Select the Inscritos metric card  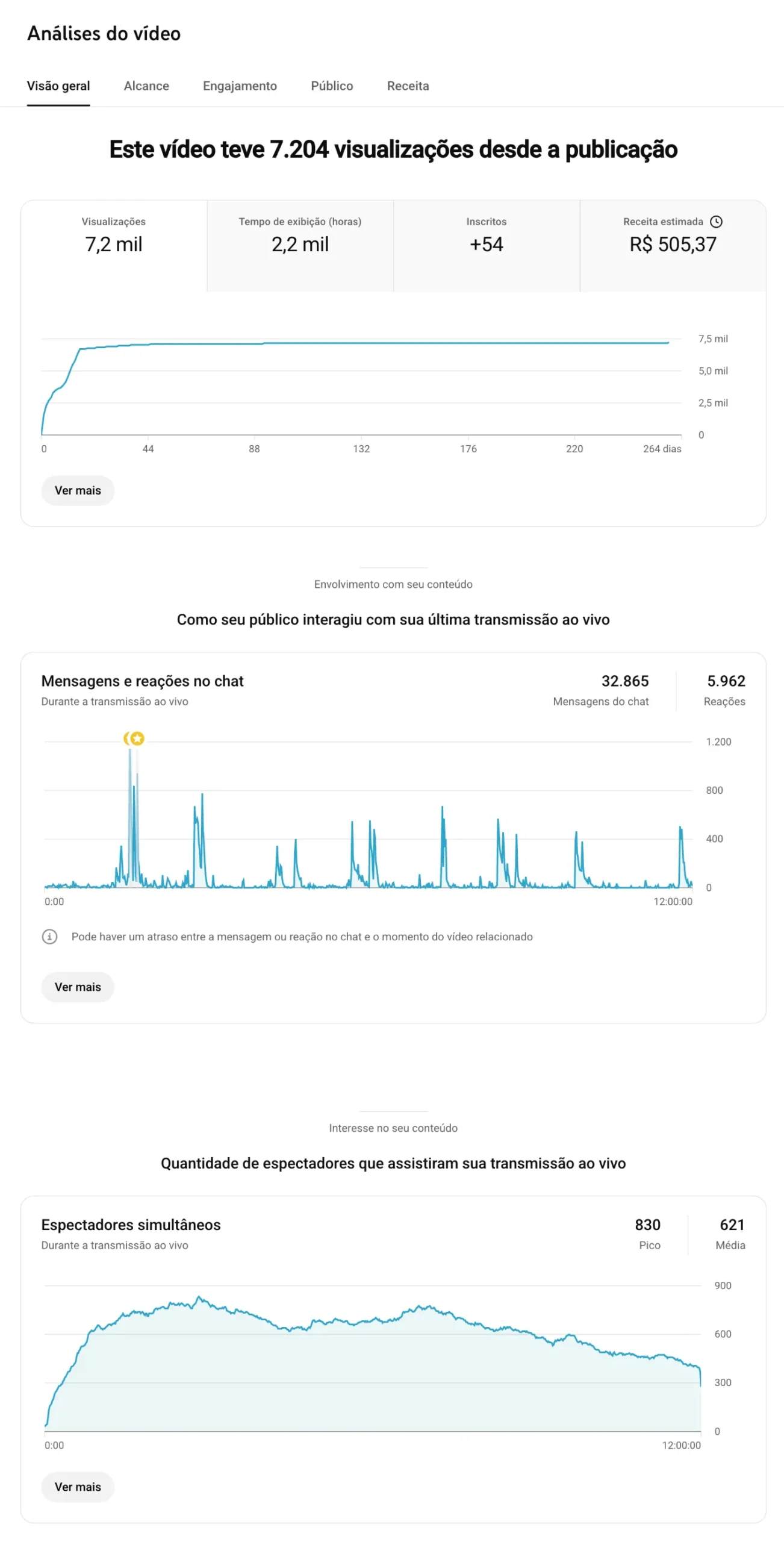click(x=487, y=246)
